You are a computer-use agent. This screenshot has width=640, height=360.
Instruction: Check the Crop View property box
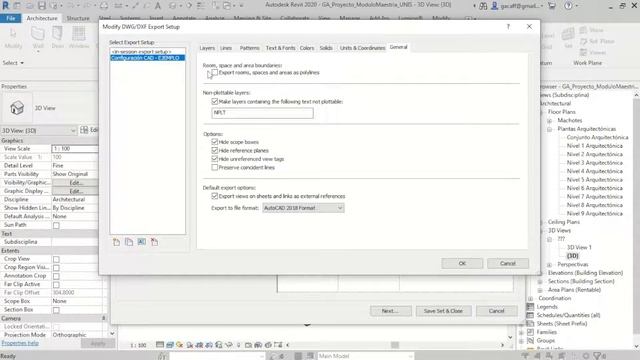[56, 259]
